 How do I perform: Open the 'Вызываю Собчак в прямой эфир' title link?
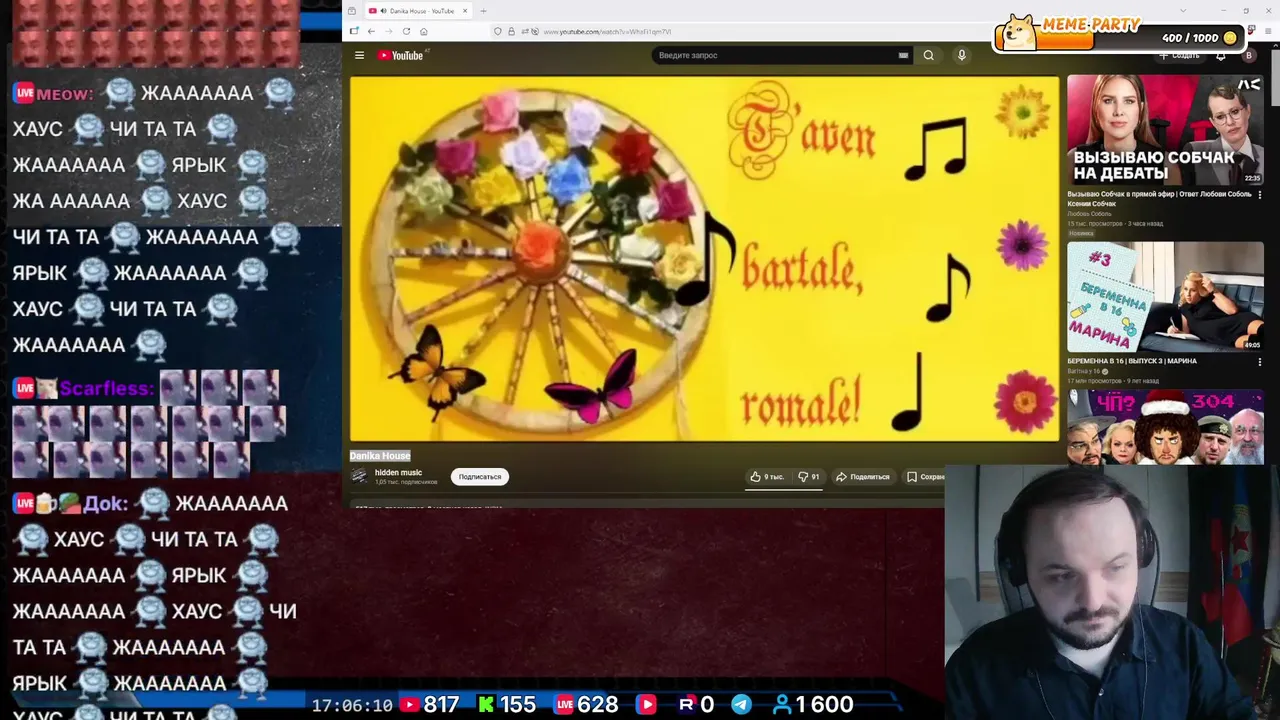[1159, 198]
